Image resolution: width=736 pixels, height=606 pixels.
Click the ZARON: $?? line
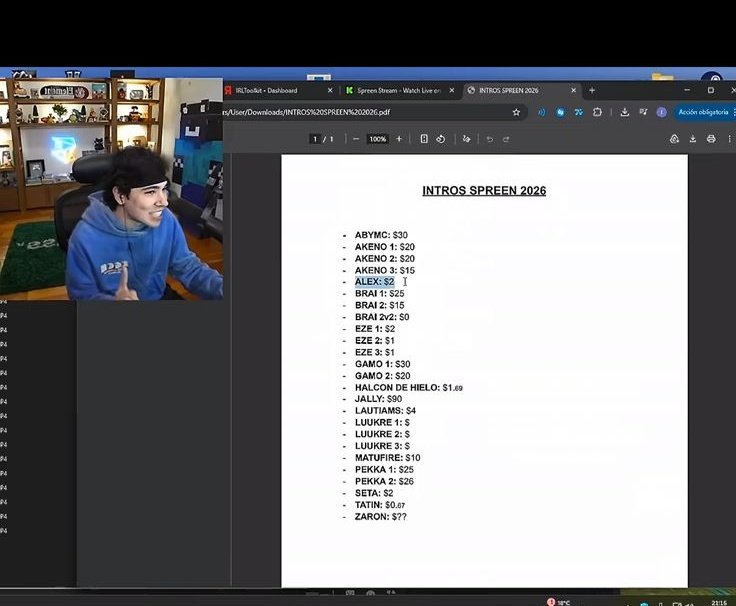[x=381, y=517]
